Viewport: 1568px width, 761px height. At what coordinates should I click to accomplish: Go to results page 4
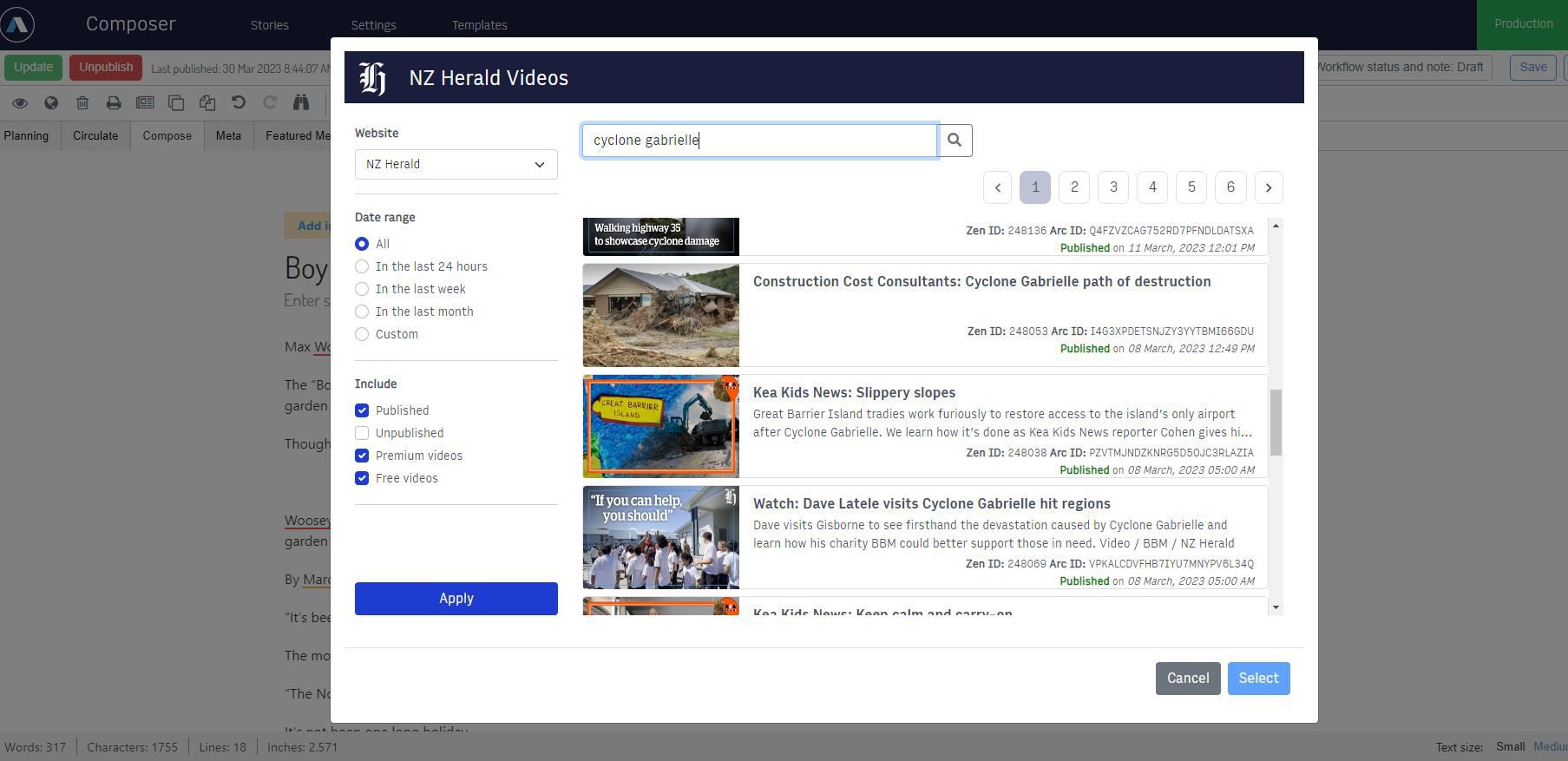pyautogui.click(x=1152, y=187)
